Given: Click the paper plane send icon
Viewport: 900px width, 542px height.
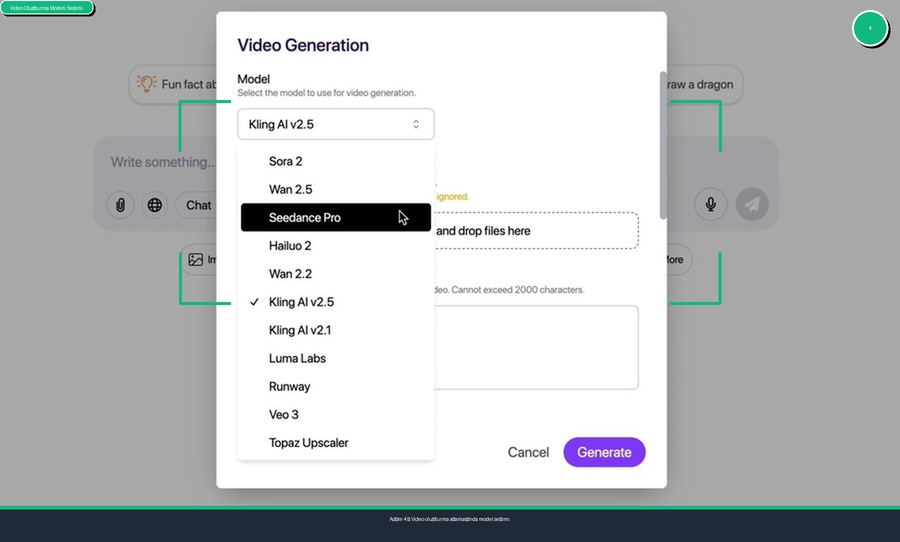Looking at the screenshot, I should 752,204.
